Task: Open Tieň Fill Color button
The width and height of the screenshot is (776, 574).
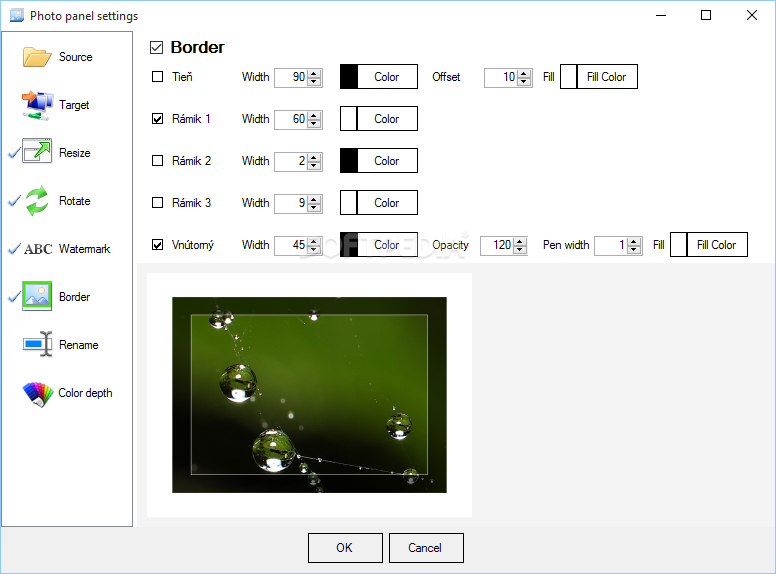Action: click(607, 77)
